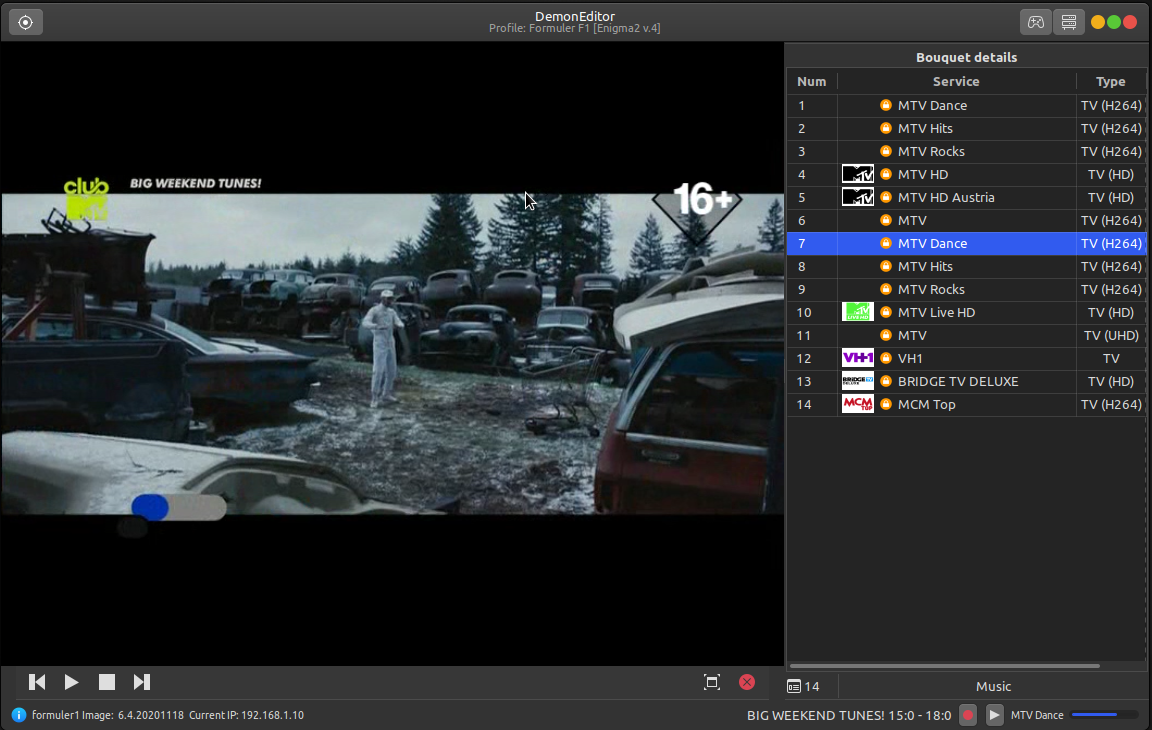Stop playback in the player
Screen dimensions: 1152x730
(107, 682)
